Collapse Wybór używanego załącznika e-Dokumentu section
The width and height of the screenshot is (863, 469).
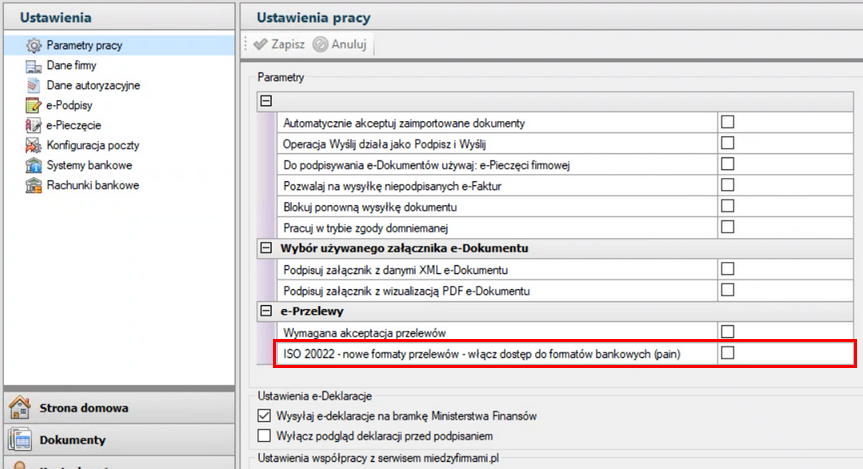pyautogui.click(x=266, y=248)
